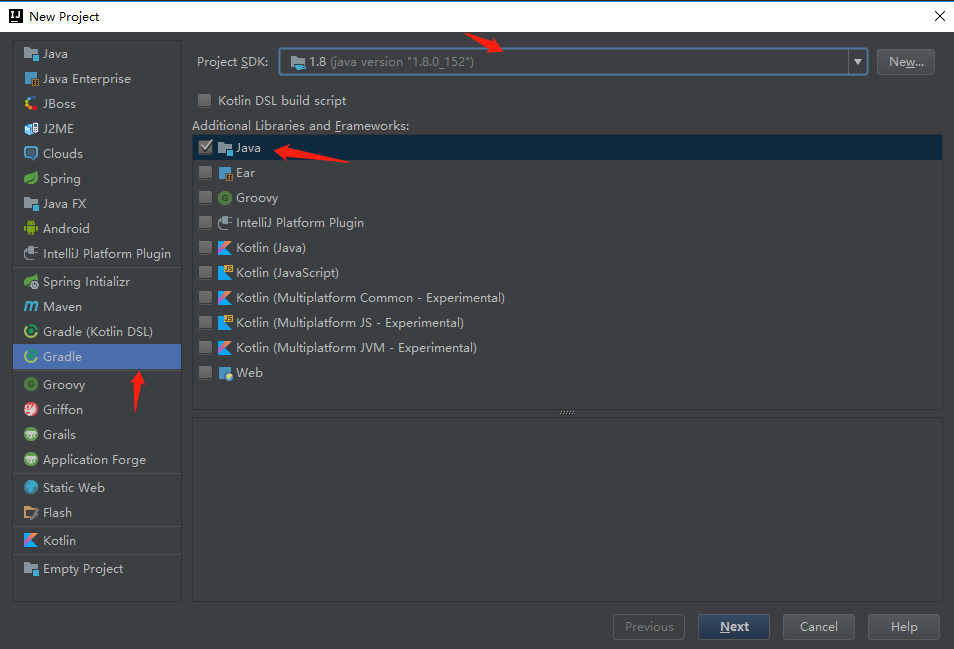Check the Ear framework checkbox
954x649 pixels.
point(206,173)
